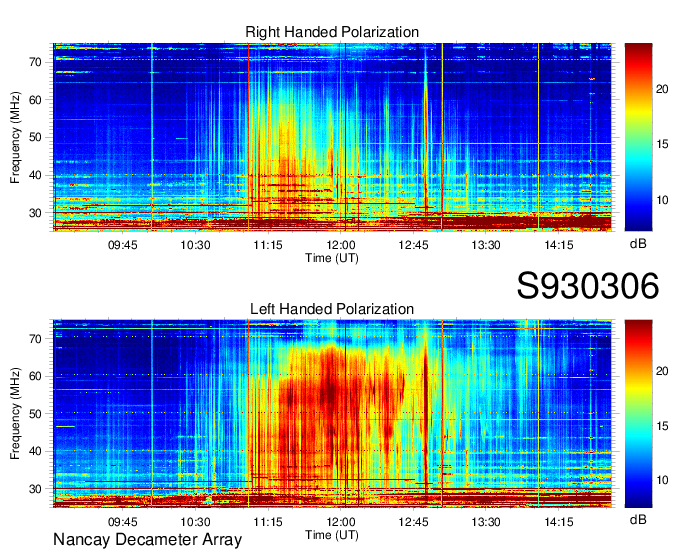This screenshot has height=552, width=680.
Task: Click the 15 dB mark on Left Handed colorbar
Action: (x=662, y=426)
